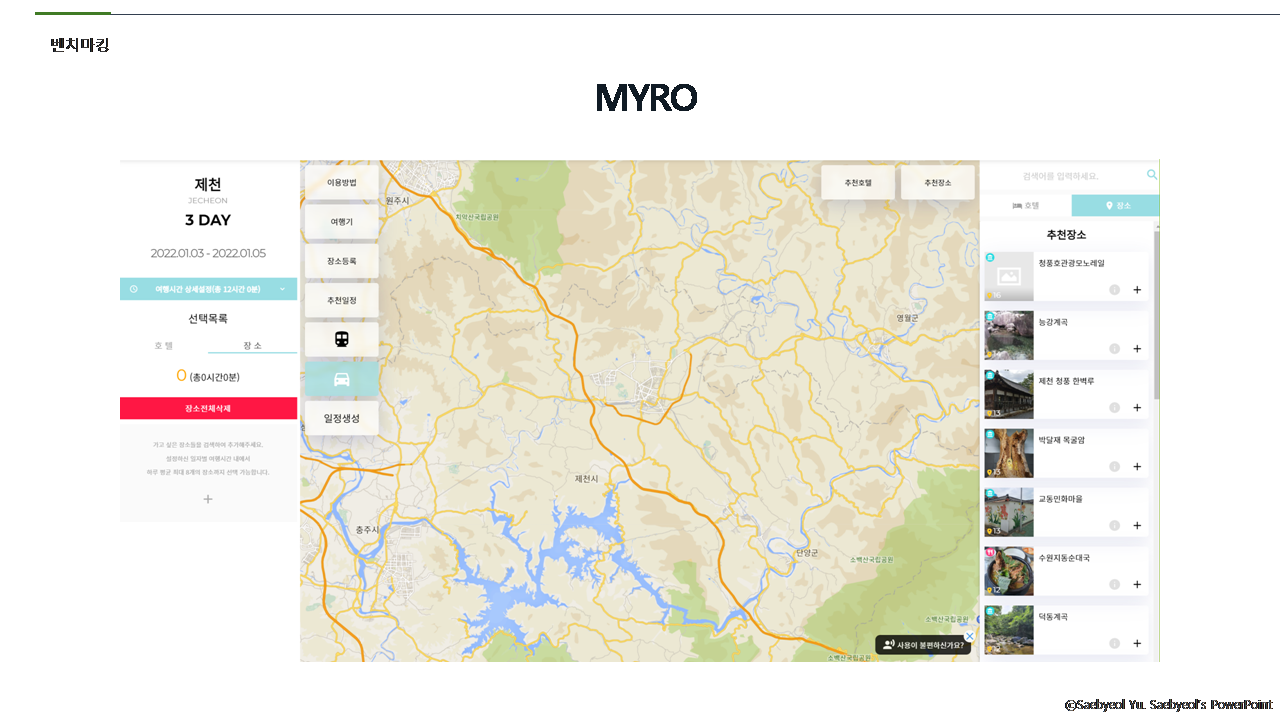The image size is (1280, 720).
Task: Open the 추천일정 button
Action: 342,300
